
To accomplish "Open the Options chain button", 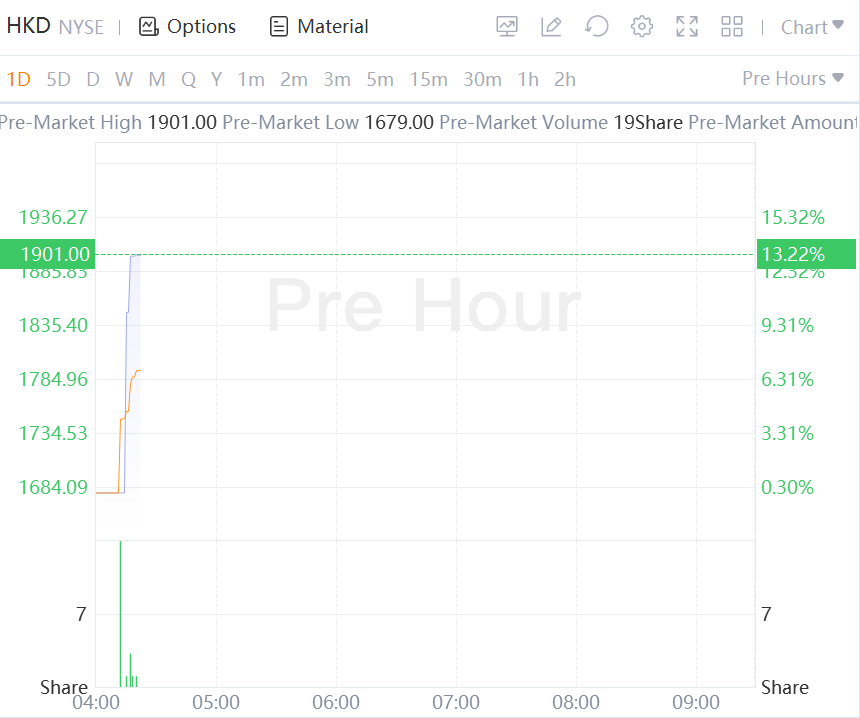I will (188, 27).
